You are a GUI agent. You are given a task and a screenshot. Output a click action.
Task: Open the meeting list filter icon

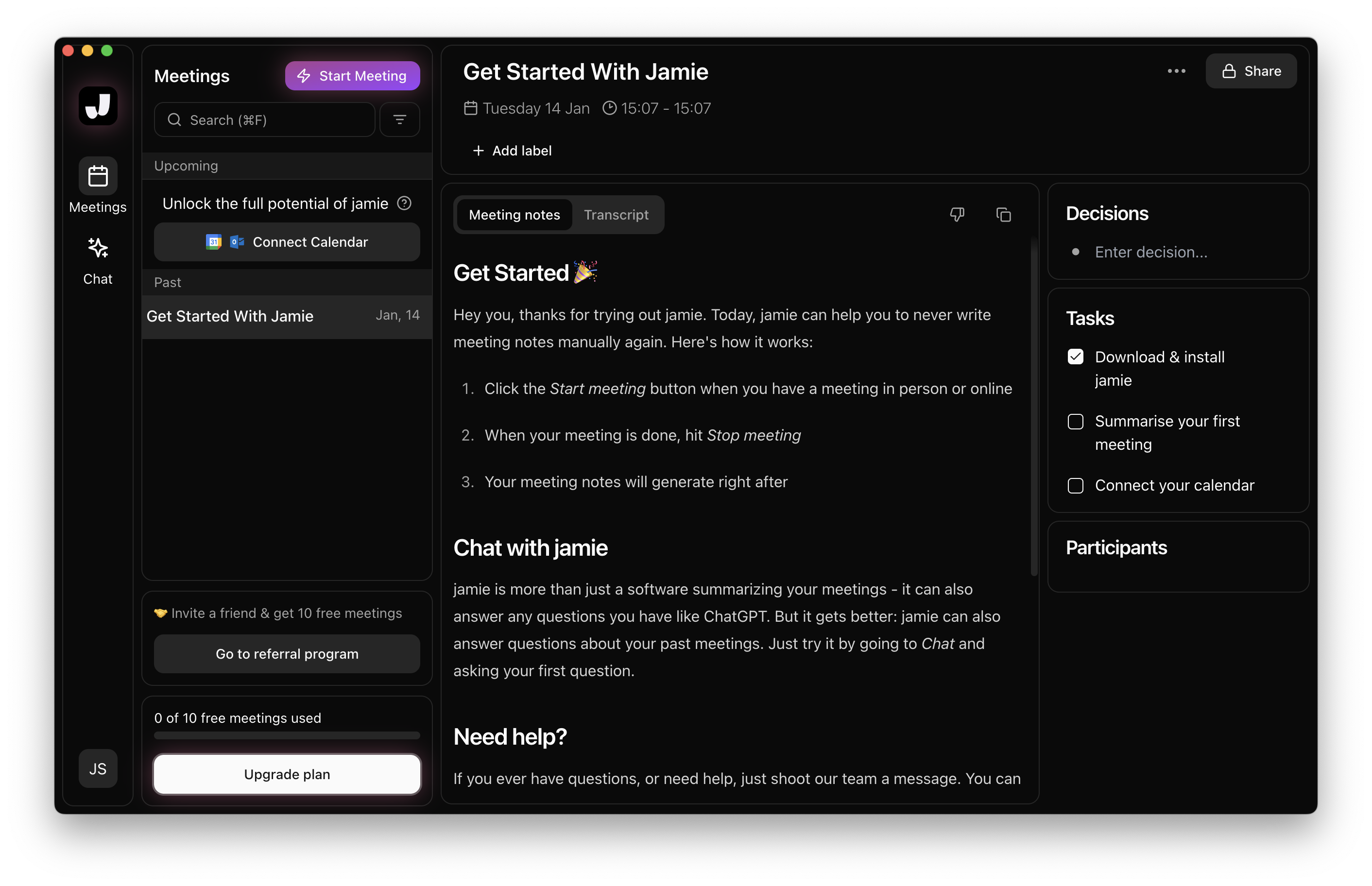coord(399,119)
